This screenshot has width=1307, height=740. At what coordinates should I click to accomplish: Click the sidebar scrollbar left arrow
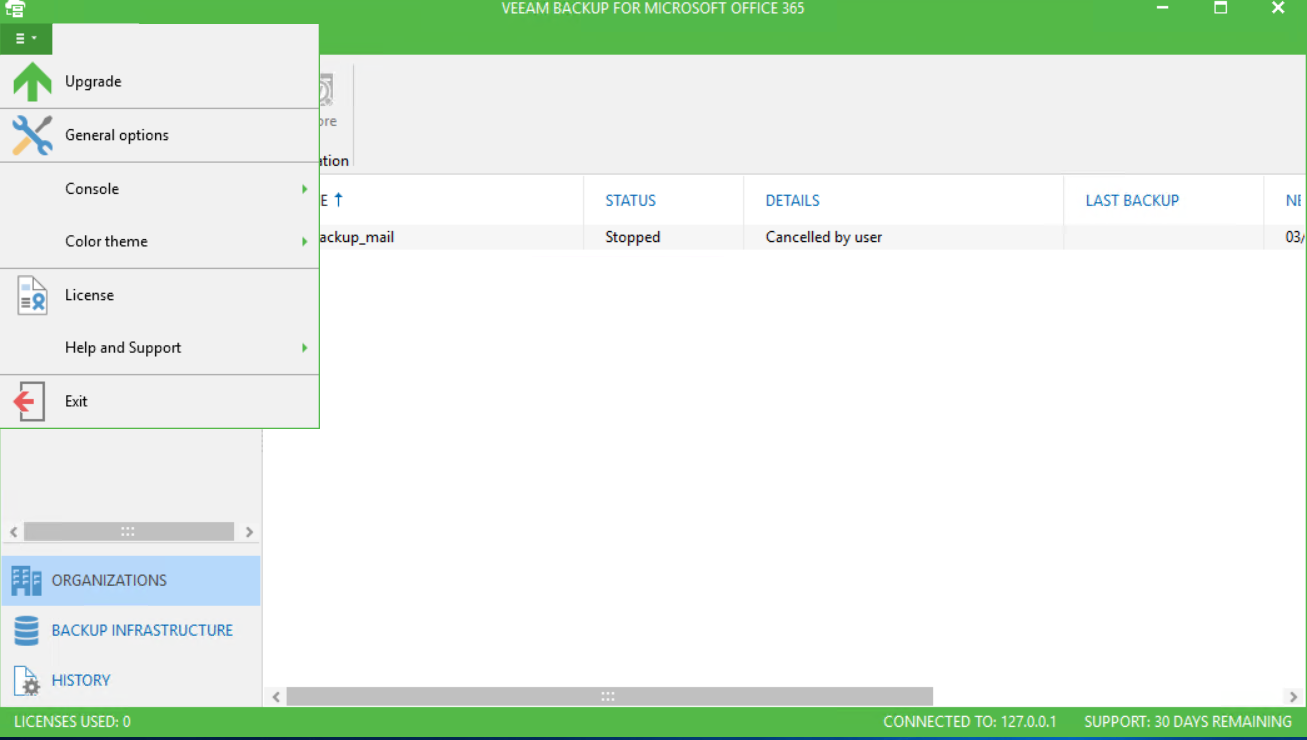point(14,532)
